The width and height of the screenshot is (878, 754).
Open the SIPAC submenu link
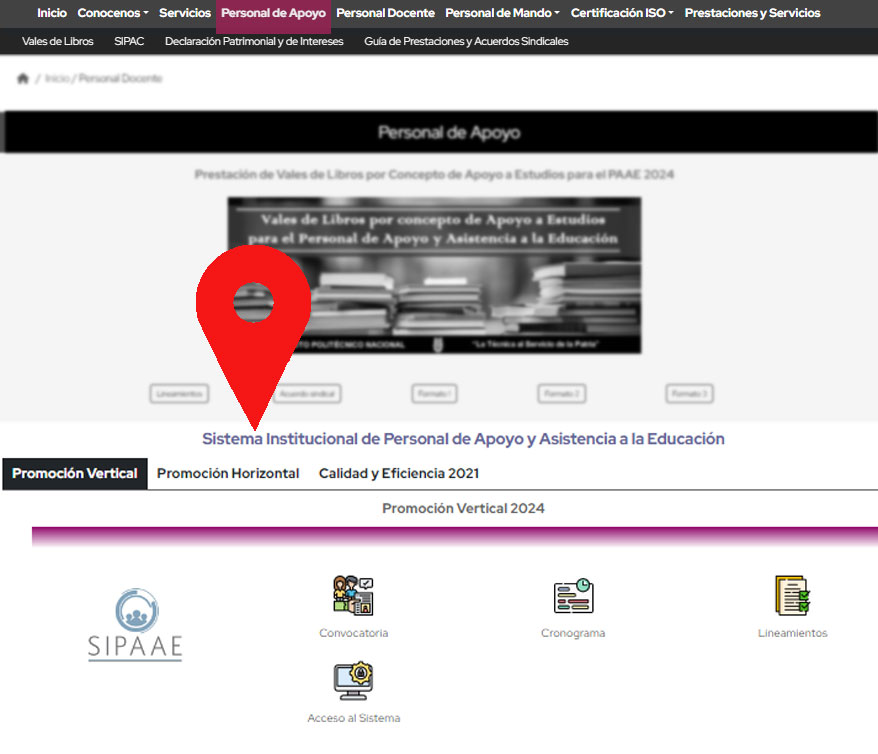(129, 42)
